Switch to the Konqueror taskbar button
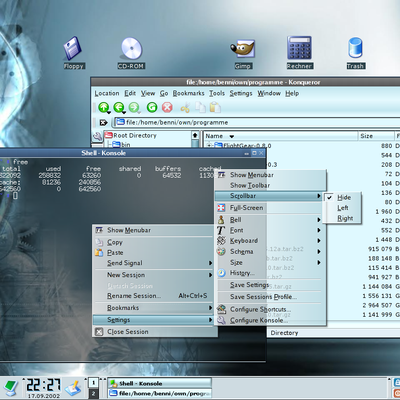Screen dimensions: 400x400 coord(159,393)
